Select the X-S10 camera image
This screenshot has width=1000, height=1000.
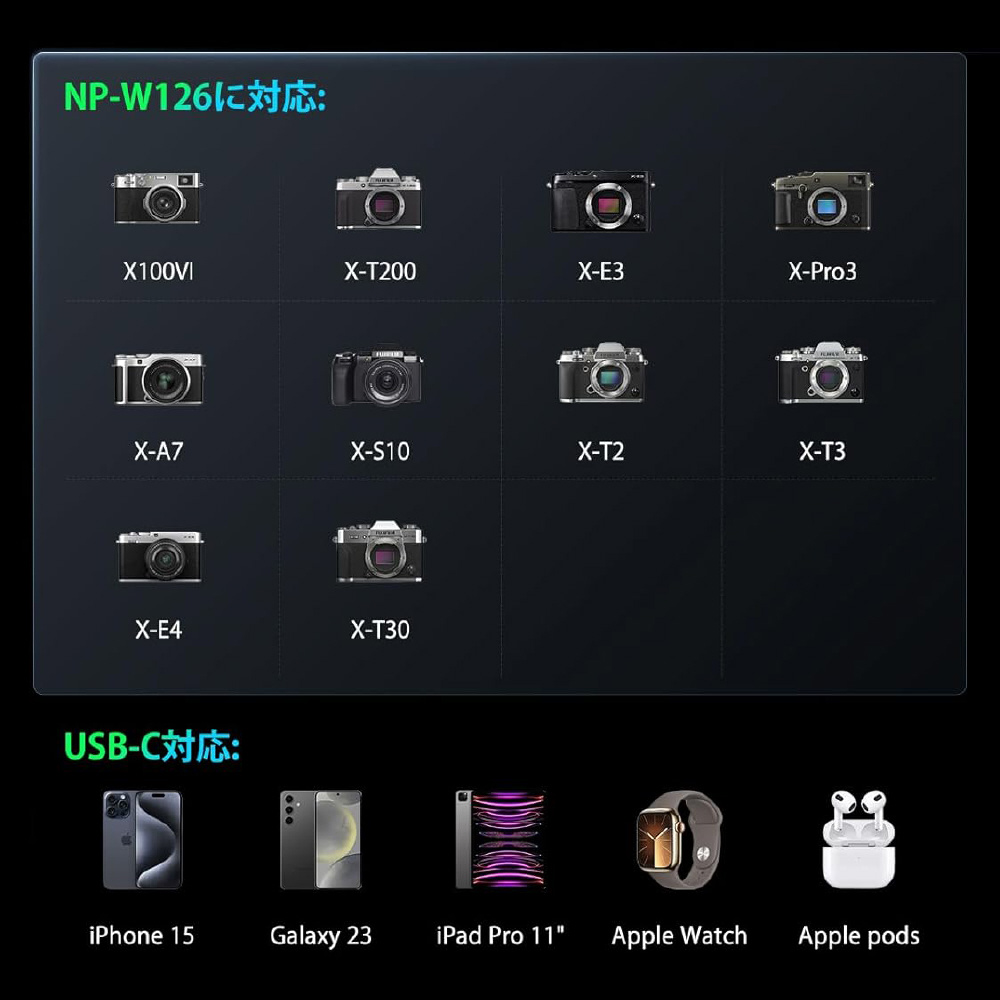pyautogui.click(x=377, y=377)
